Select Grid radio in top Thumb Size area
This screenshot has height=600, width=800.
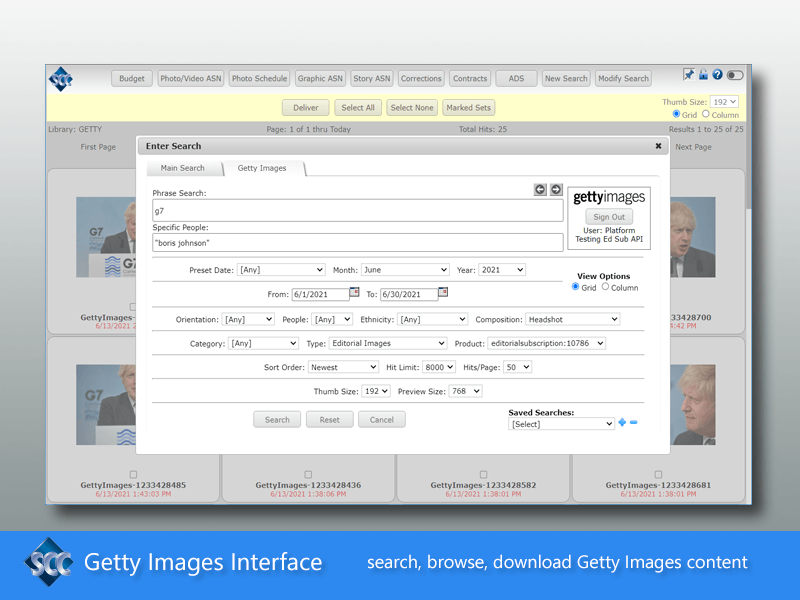pos(676,114)
